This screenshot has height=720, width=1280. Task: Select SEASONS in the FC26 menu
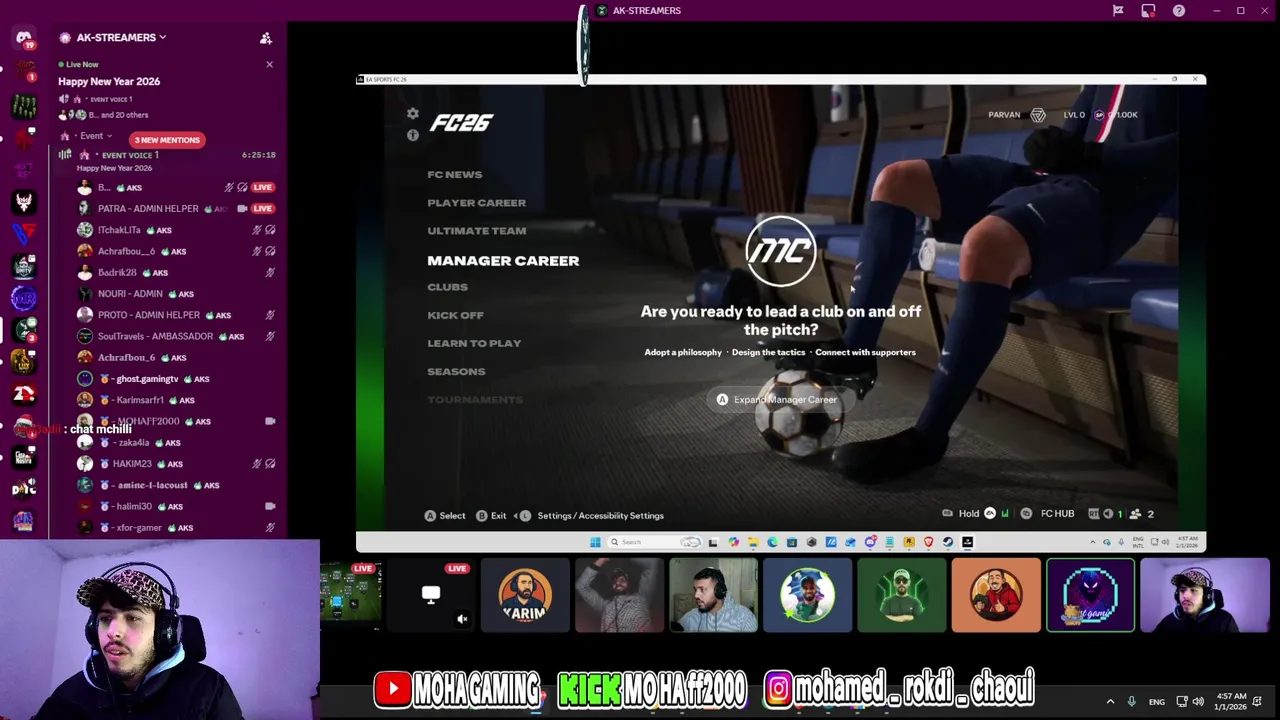(x=456, y=372)
